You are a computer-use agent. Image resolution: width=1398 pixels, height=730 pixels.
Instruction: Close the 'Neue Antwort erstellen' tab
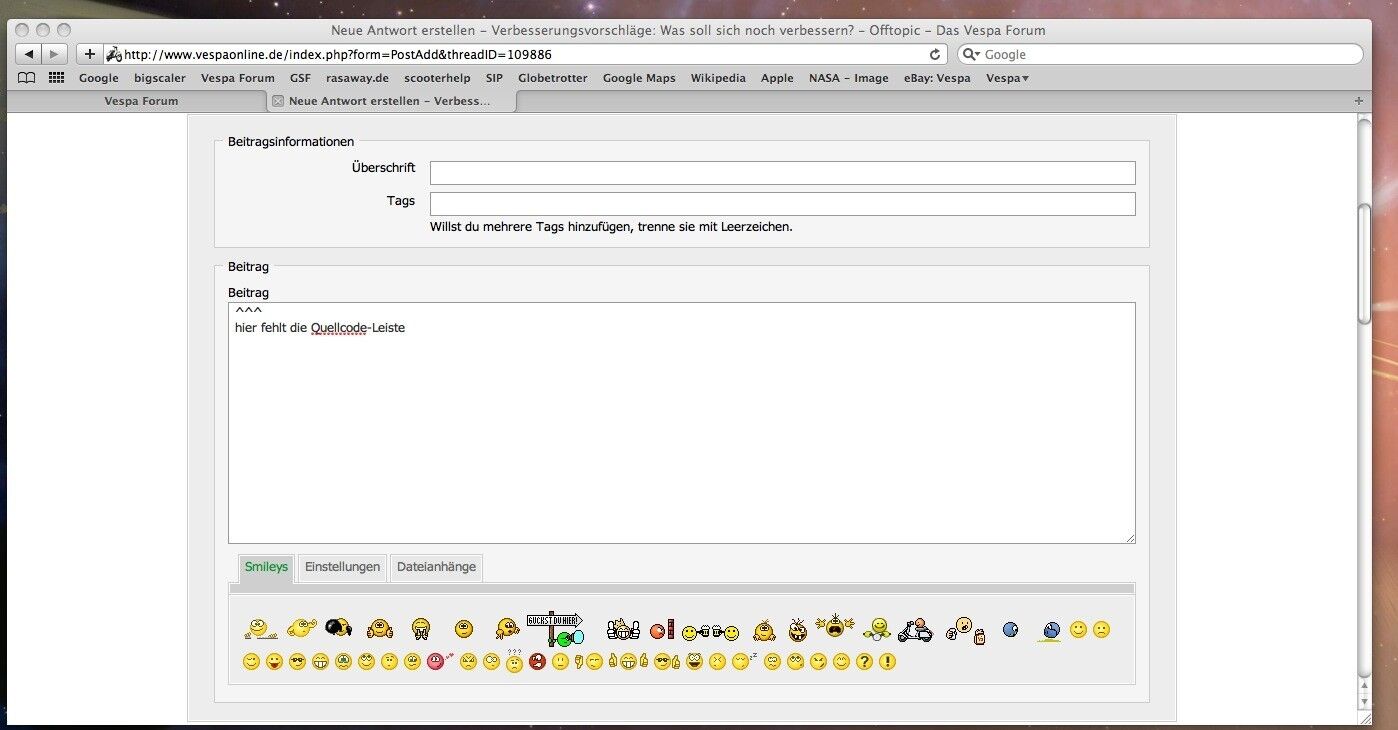coord(278,101)
